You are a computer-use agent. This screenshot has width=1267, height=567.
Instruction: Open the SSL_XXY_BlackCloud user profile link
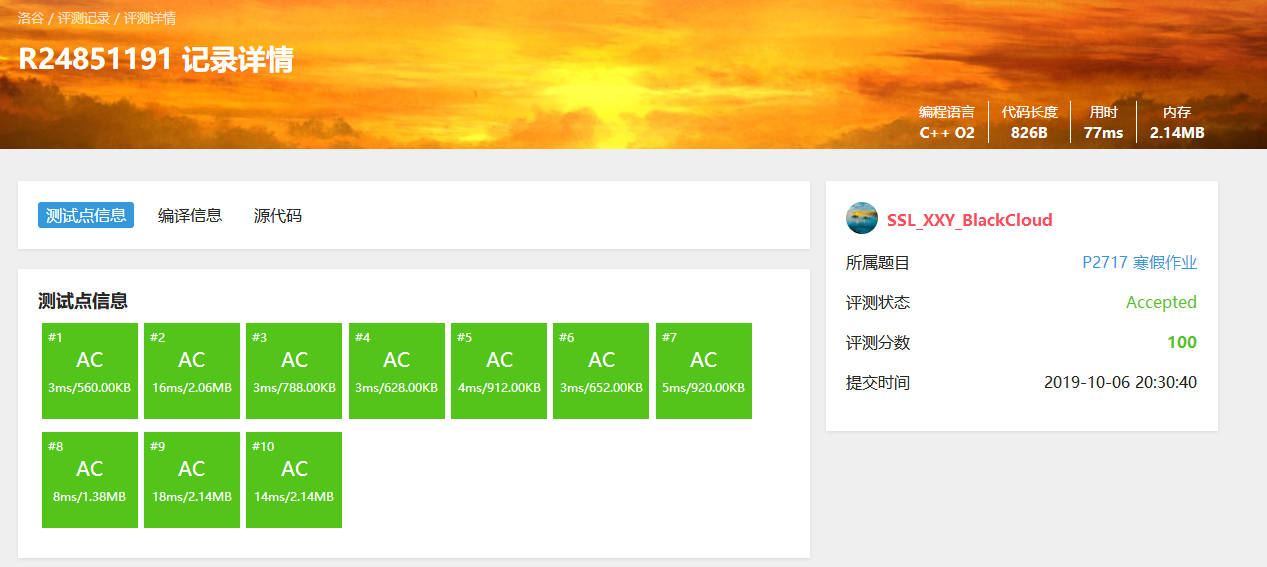tap(969, 220)
